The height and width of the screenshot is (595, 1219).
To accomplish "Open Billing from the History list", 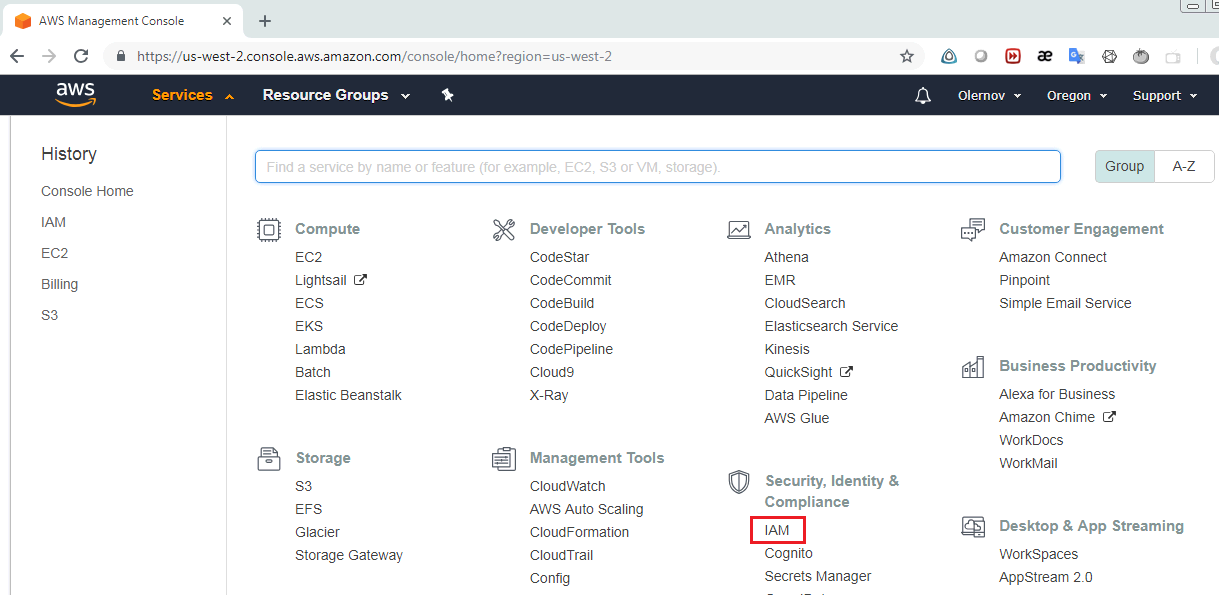I will 60,284.
